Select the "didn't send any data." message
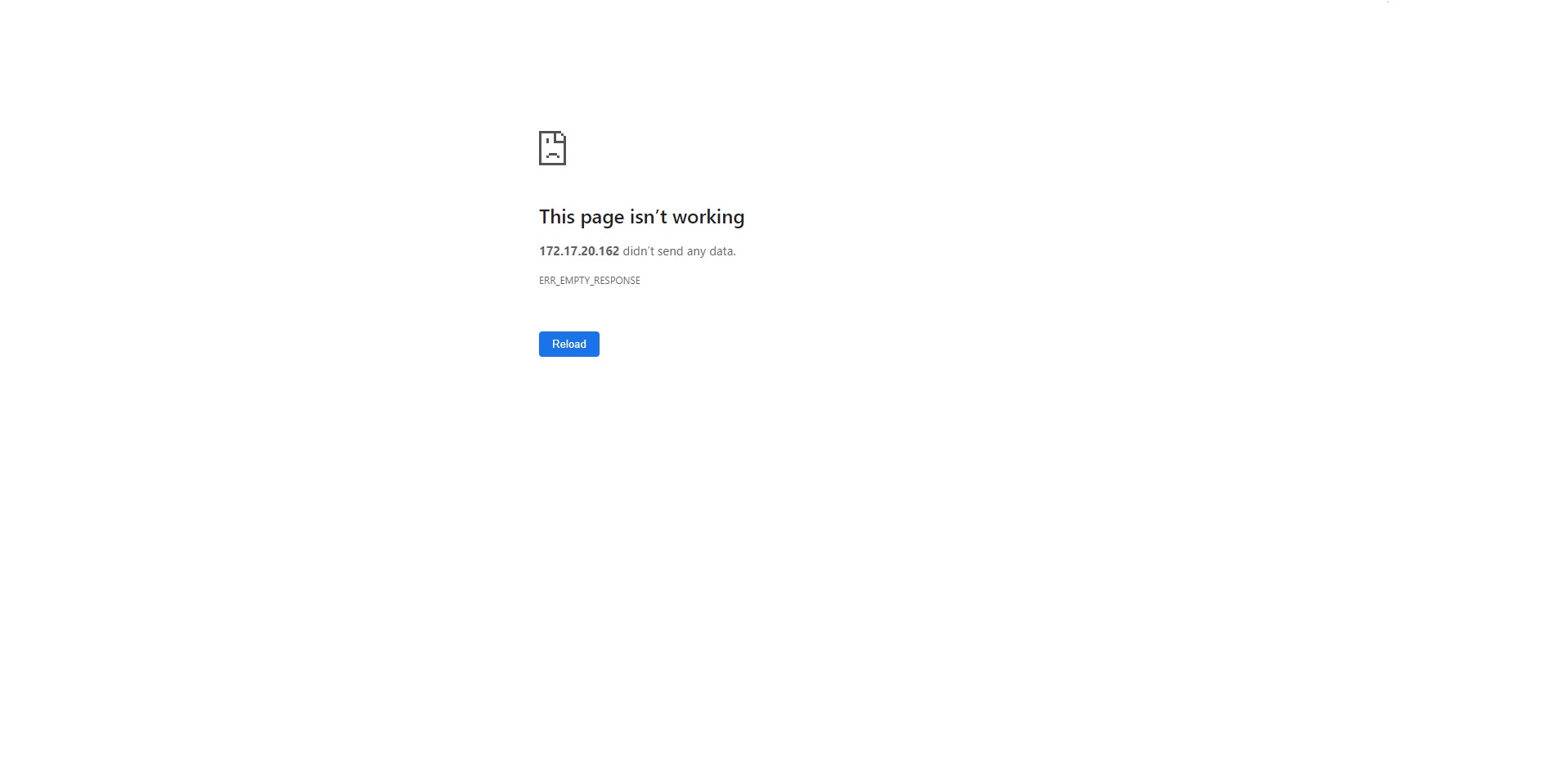This screenshot has height=766, width=1568. coord(680,251)
